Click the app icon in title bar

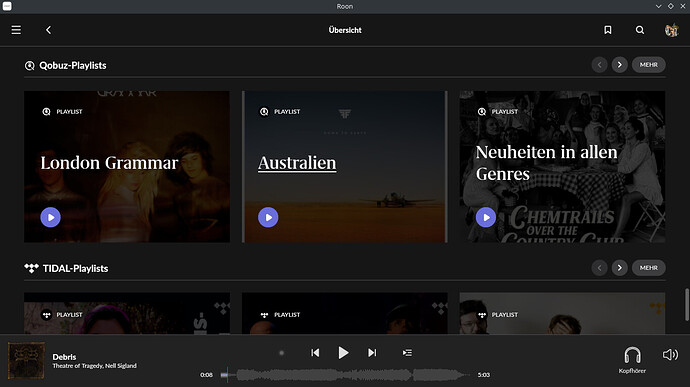pyautogui.click(x=7, y=6)
